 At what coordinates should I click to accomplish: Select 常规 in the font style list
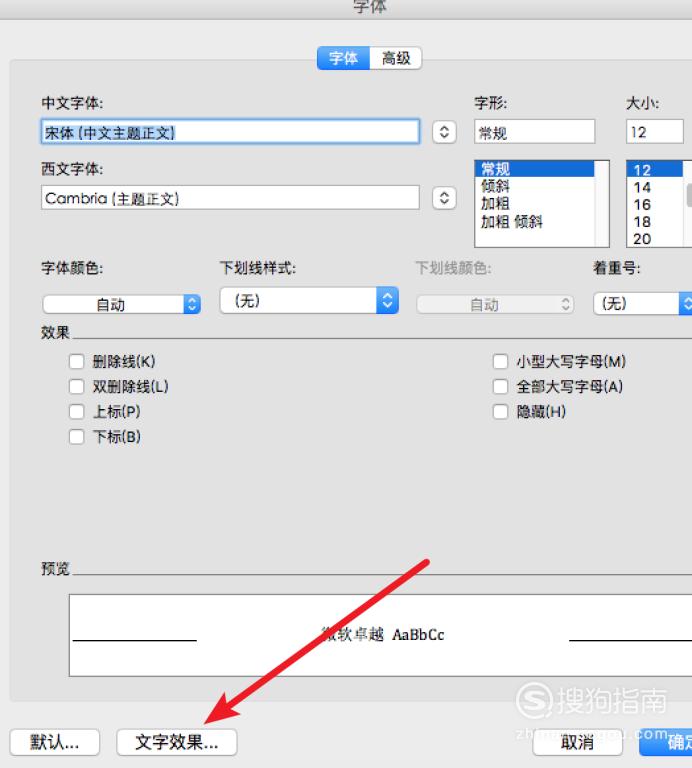tap(534, 169)
